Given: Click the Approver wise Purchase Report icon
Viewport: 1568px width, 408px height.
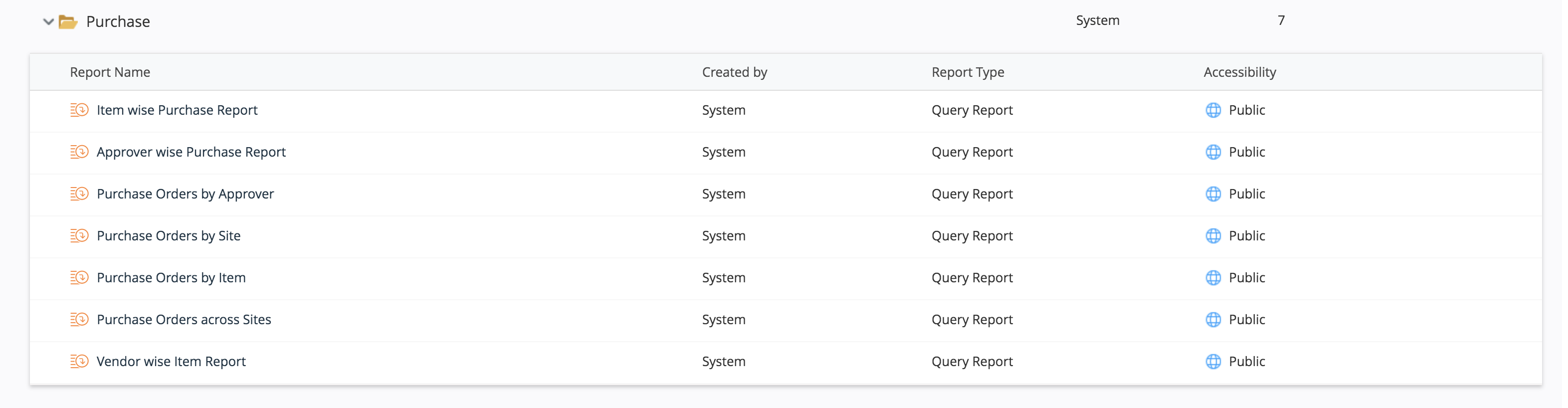Looking at the screenshot, I should [79, 152].
